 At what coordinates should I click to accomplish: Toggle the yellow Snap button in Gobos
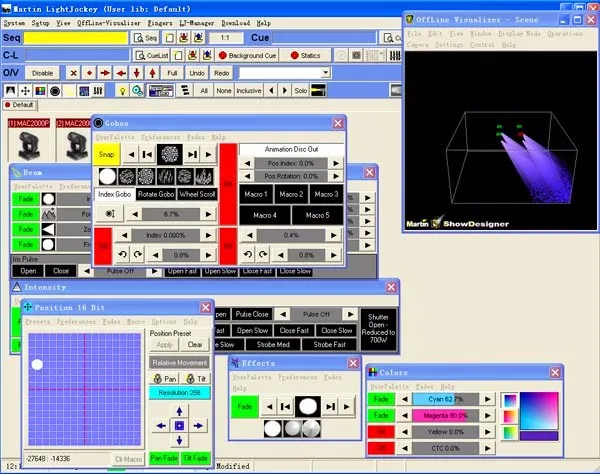(x=106, y=154)
